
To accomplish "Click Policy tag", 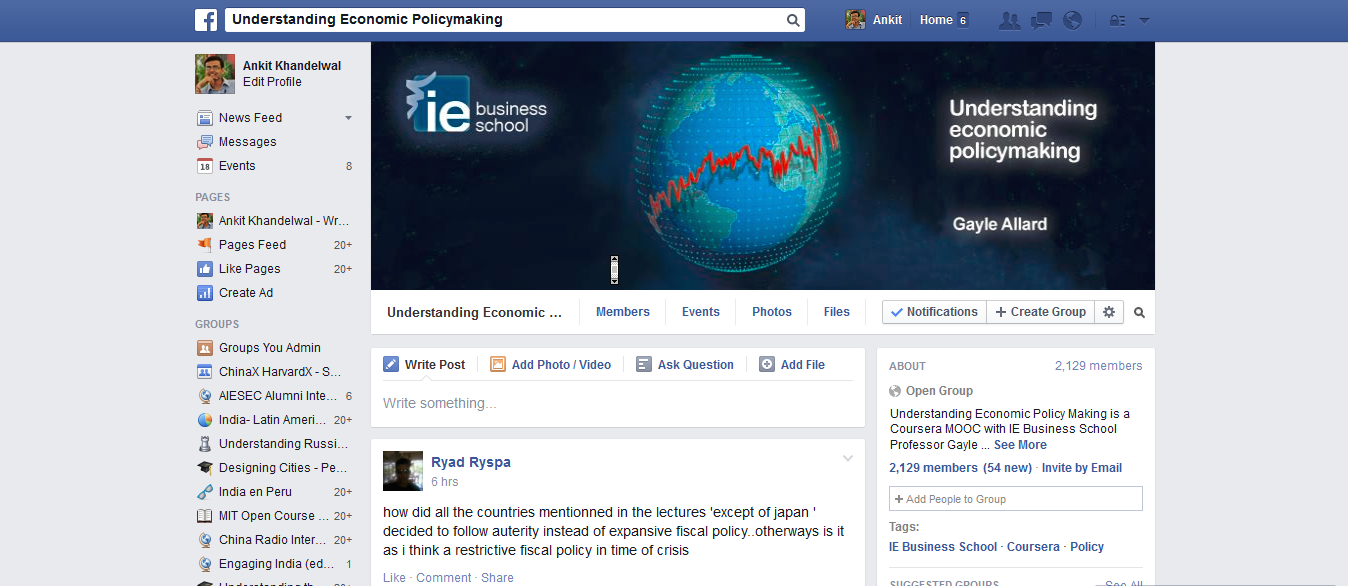I will pyautogui.click(x=1087, y=547).
